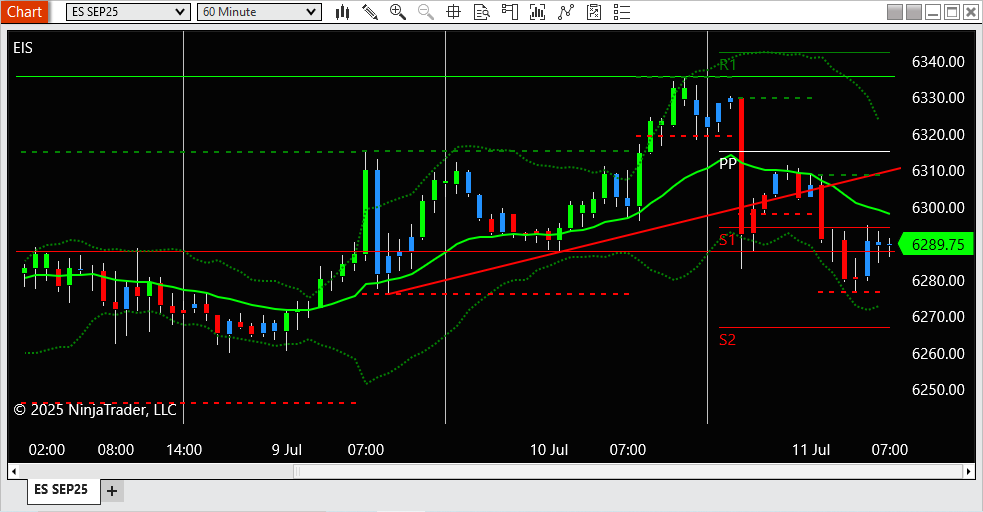The height and width of the screenshot is (512, 983).
Task: Minimize the chart window
Action: 933,12
